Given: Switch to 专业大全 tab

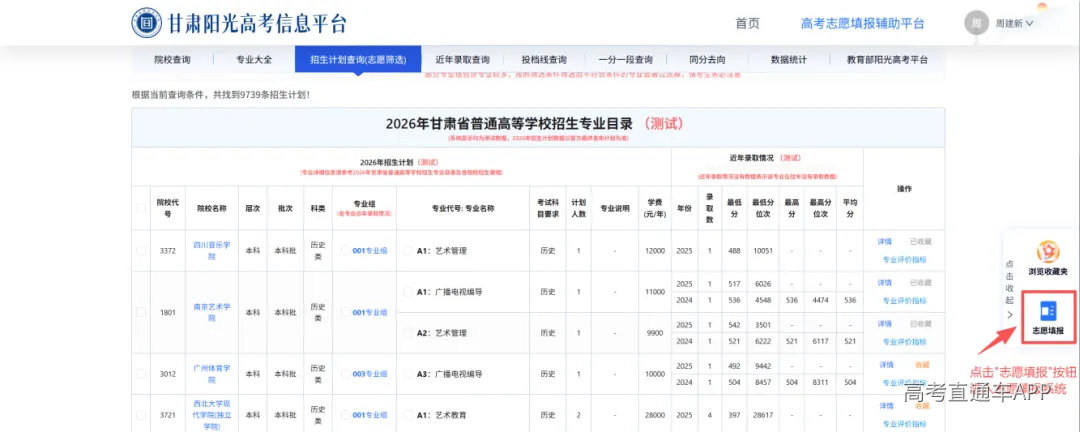Looking at the screenshot, I should 254,60.
